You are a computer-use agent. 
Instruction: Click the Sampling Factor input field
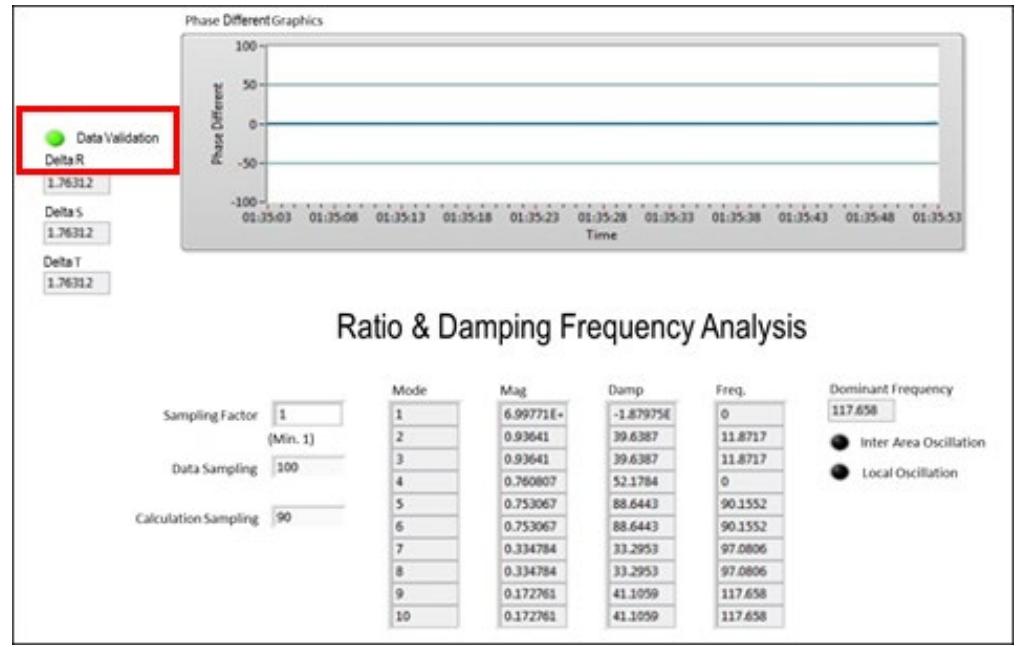307,414
